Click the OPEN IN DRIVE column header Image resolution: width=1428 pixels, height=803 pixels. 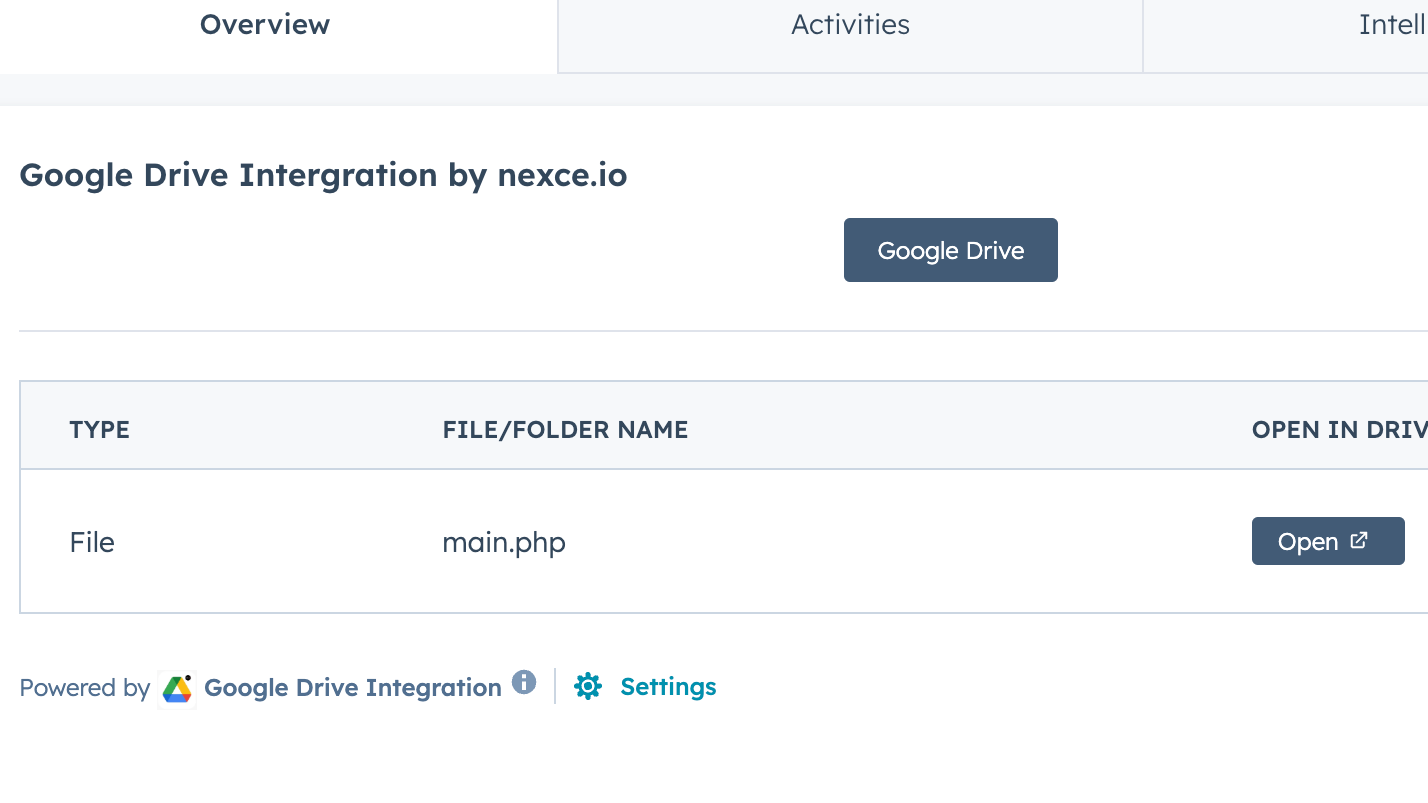click(x=1339, y=430)
